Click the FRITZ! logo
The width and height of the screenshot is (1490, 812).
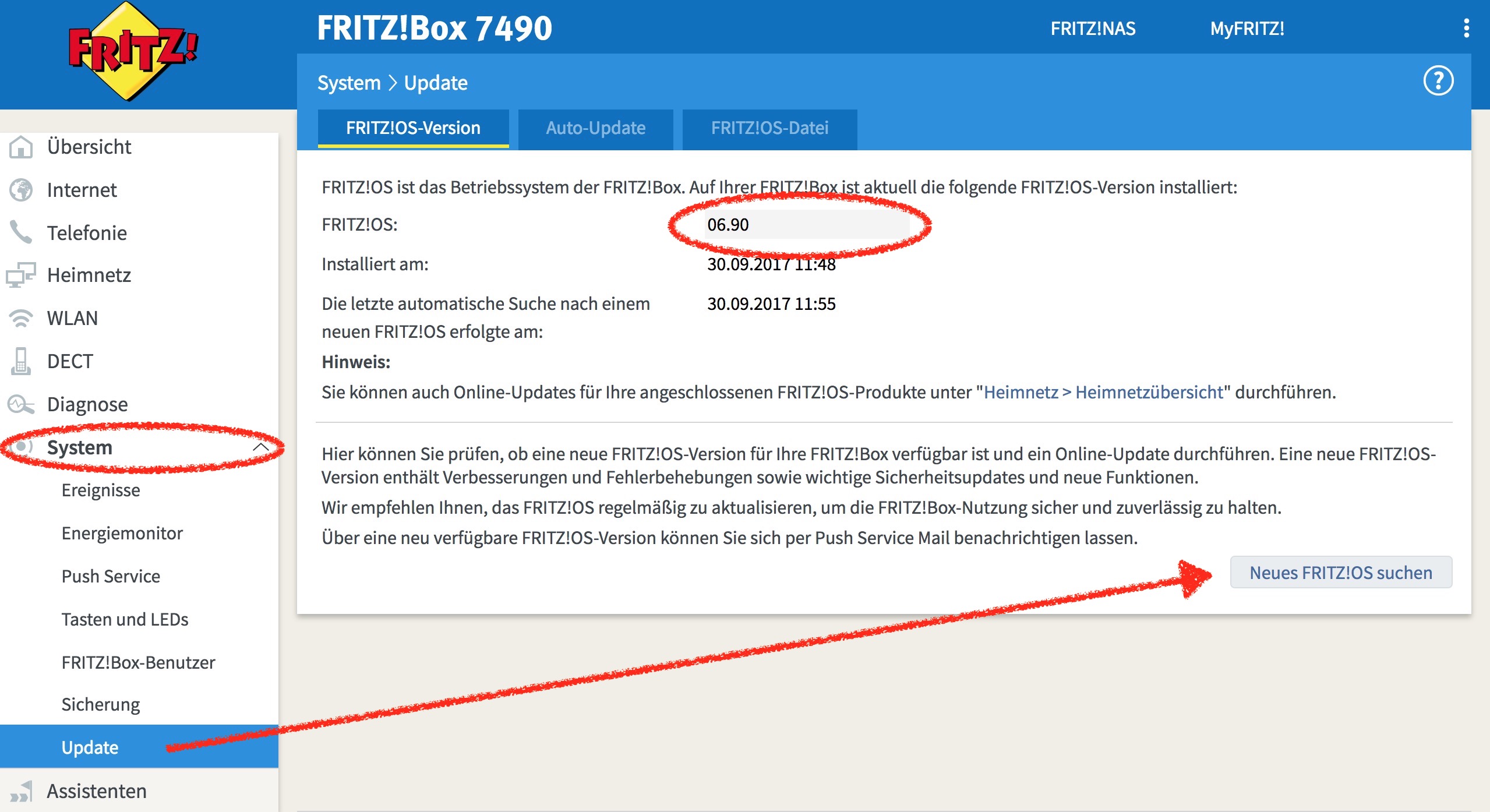133,51
